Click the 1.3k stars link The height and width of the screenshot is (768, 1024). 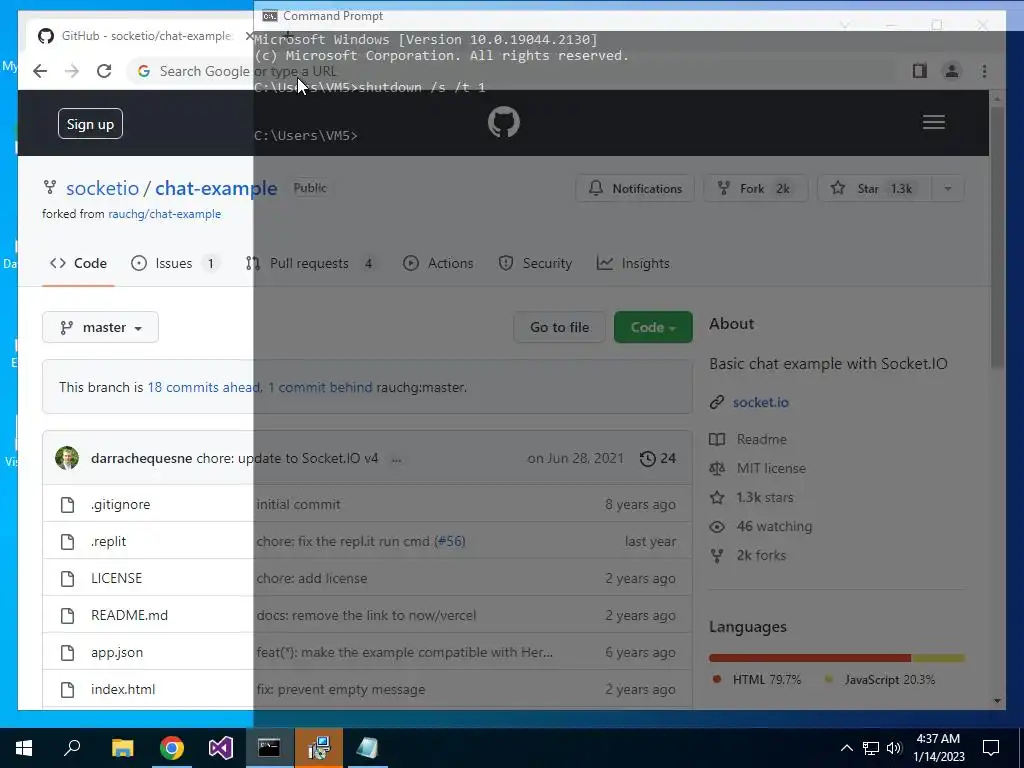click(x=765, y=498)
